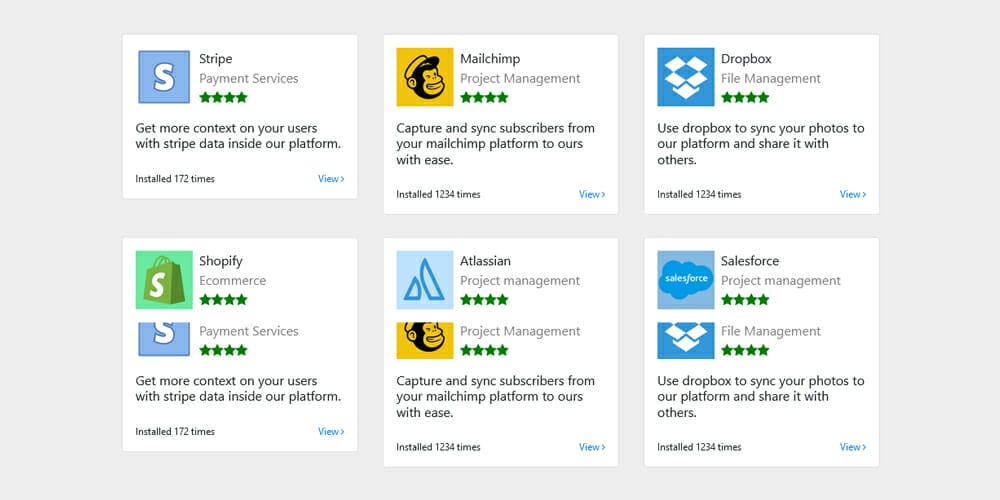Select the Atlassian app name heading
Image resolution: width=1000 pixels, height=500 pixels.
click(485, 261)
